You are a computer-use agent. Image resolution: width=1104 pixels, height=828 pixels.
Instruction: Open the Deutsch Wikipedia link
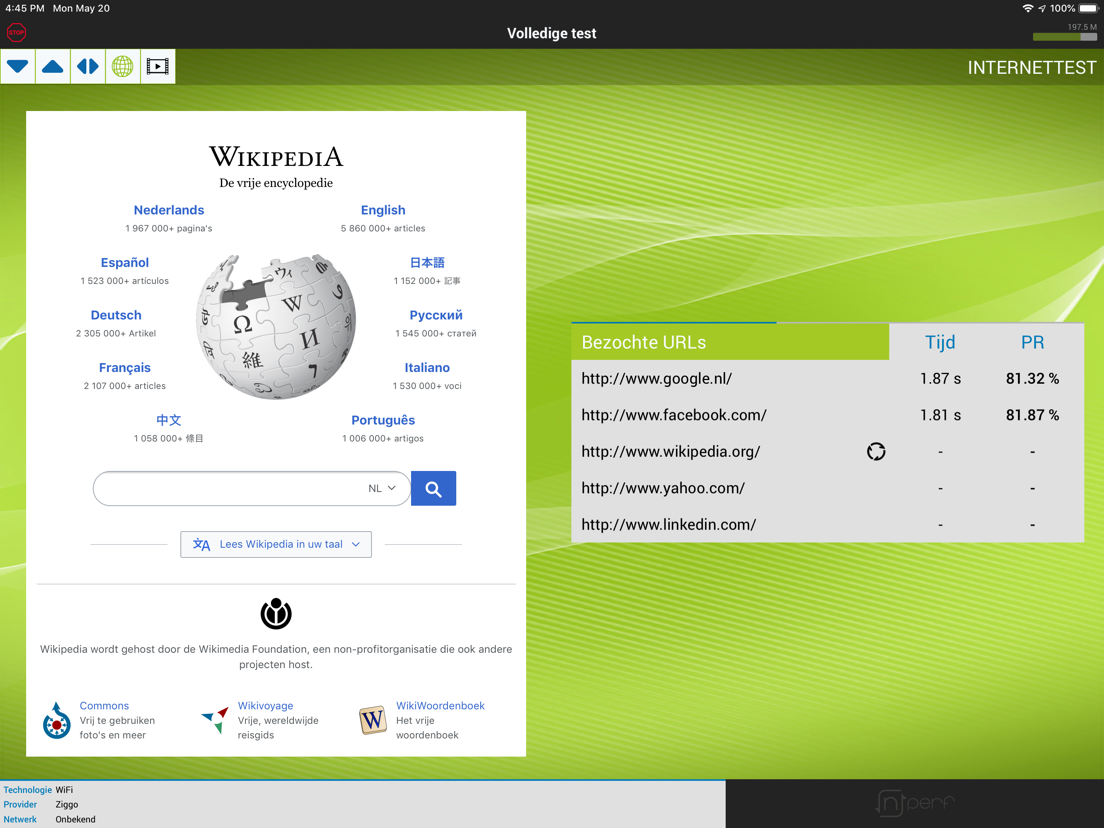(116, 315)
